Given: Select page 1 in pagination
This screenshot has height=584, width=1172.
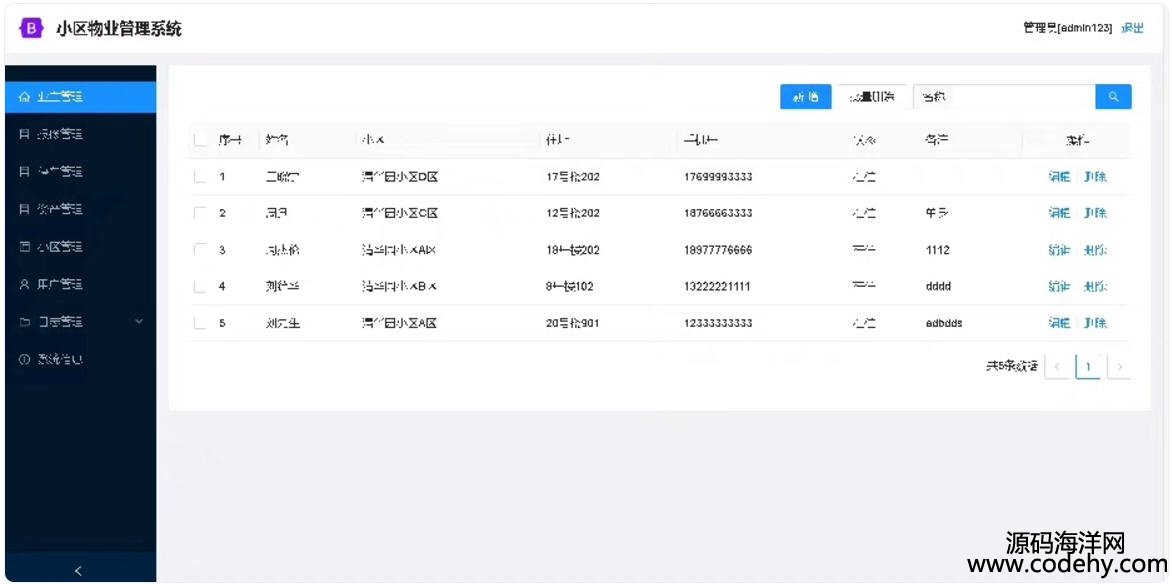Looking at the screenshot, I should click(1088, 366).
